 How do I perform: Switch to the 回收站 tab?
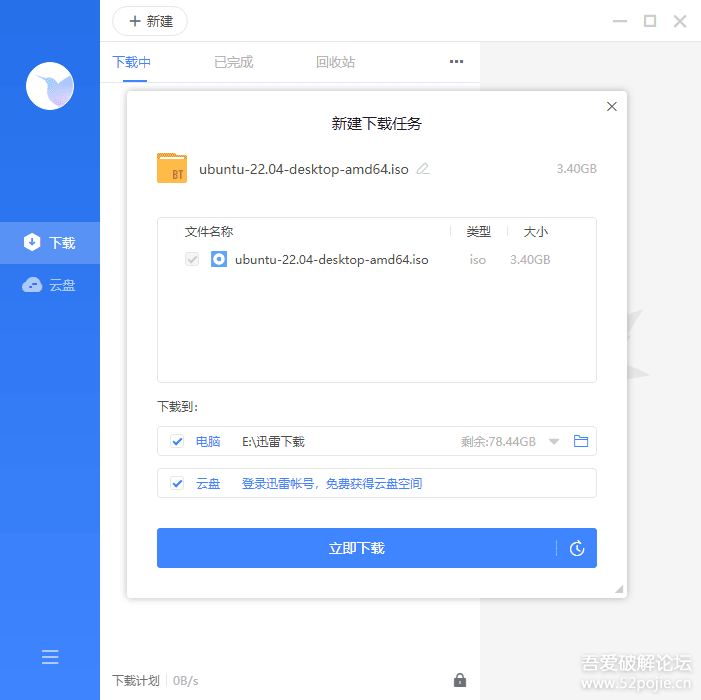pyautogui.click(x=335, y=62)
